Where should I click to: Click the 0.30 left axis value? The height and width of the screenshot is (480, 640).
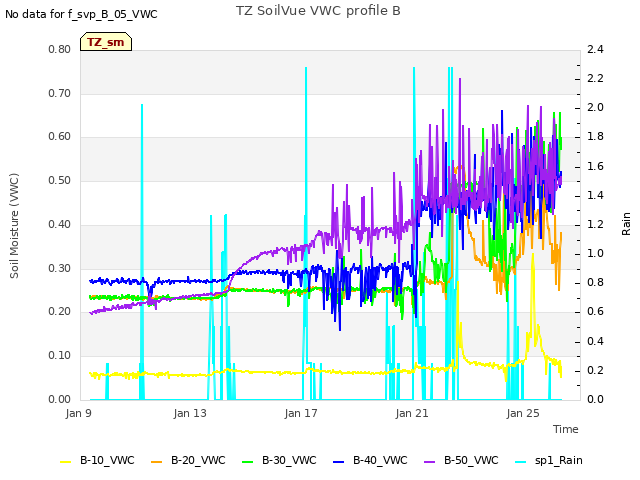tap(60, 268)
